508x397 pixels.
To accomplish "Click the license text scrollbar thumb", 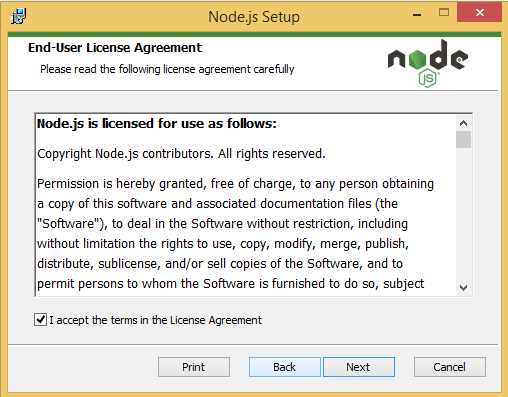I will [463, 139].
